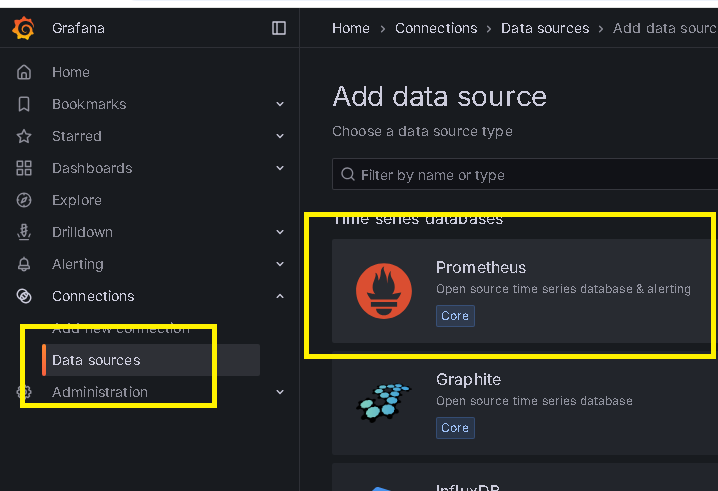Image resolution: width=718 pixels, height=491 pixels.
Task: Expand the Alerting section chevron
Action: (x=280, y=264)
